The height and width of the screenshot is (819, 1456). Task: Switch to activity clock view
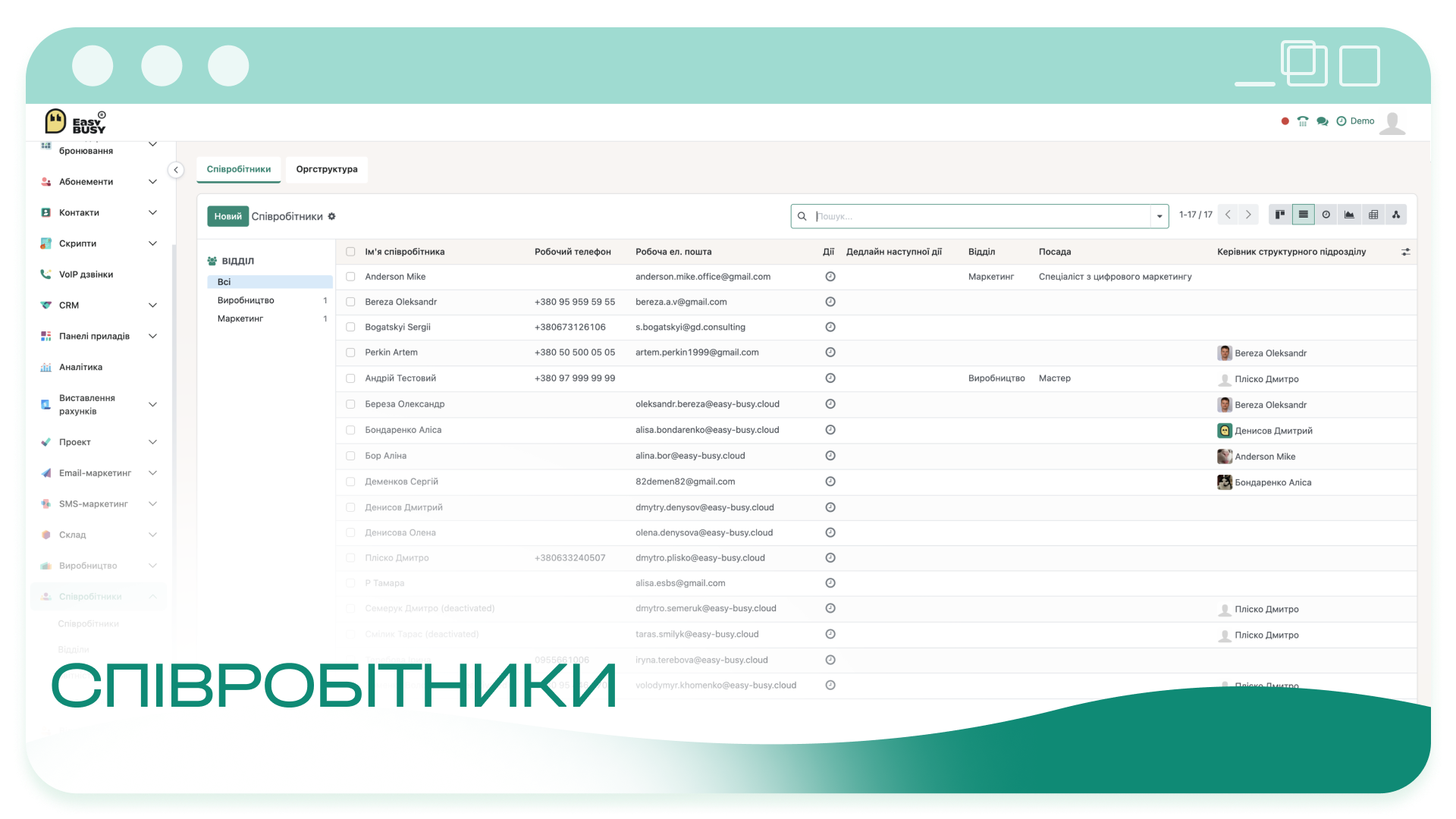1326,215
